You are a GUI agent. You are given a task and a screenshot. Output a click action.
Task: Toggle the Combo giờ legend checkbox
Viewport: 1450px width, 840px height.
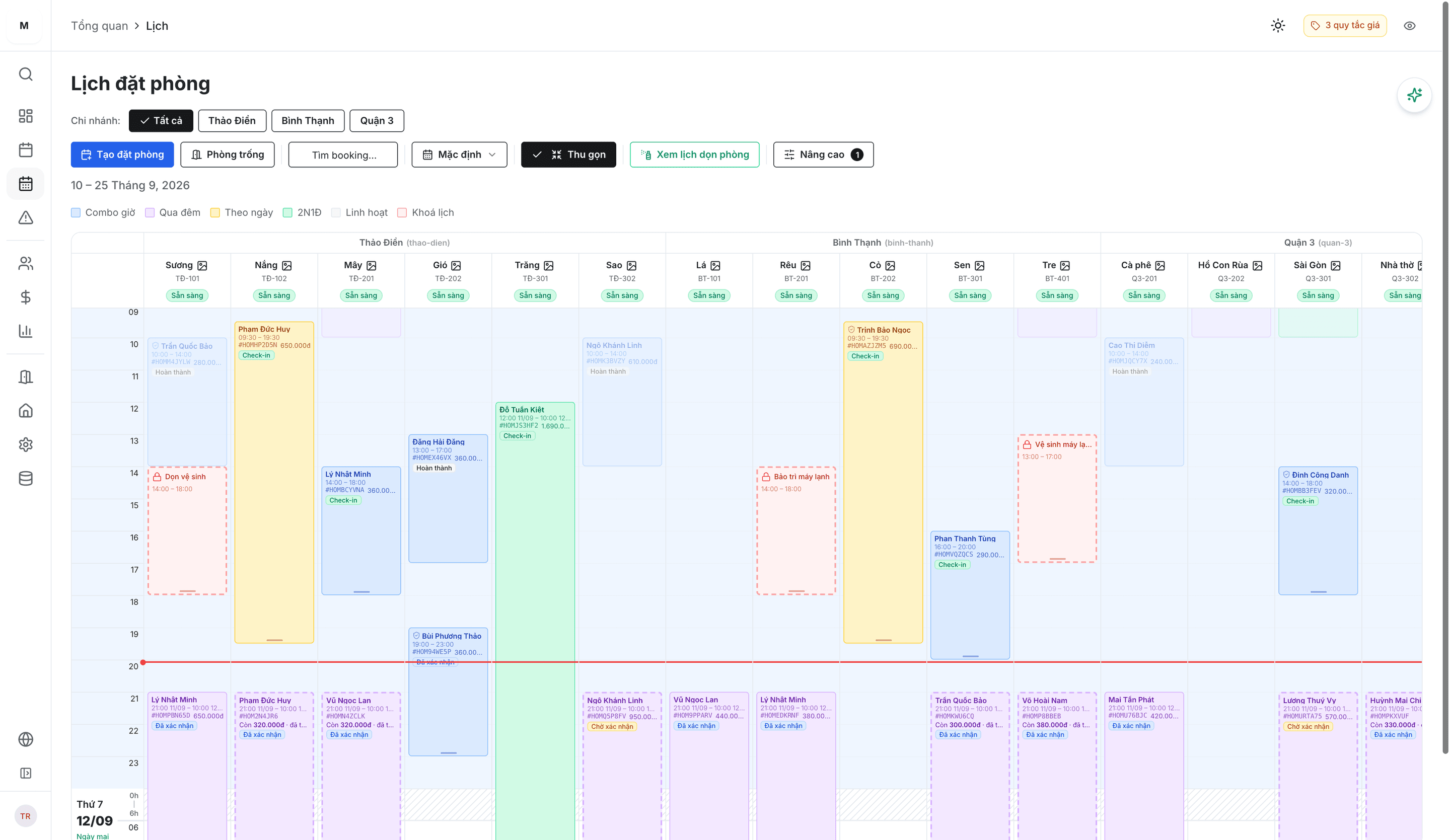(76, 212)
